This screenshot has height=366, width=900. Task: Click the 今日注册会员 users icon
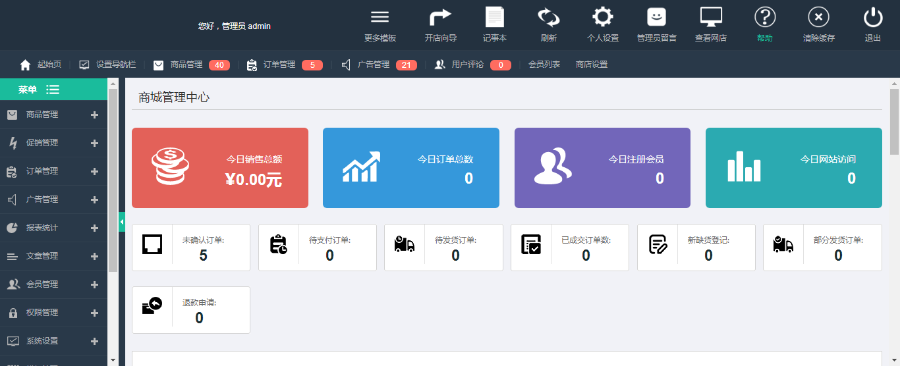552,166
